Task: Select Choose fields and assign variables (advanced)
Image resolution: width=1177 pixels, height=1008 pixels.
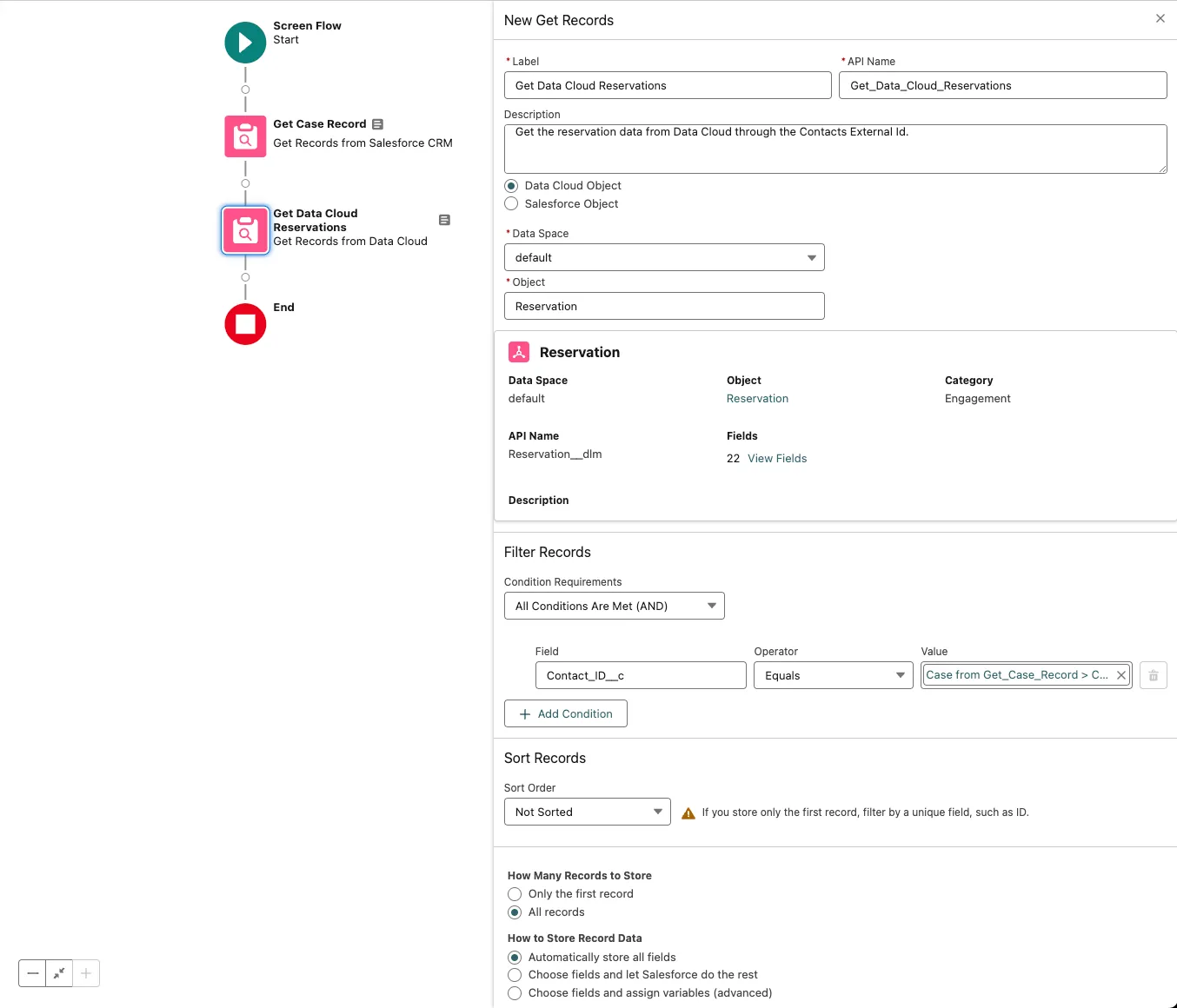Action: point(515,993)
